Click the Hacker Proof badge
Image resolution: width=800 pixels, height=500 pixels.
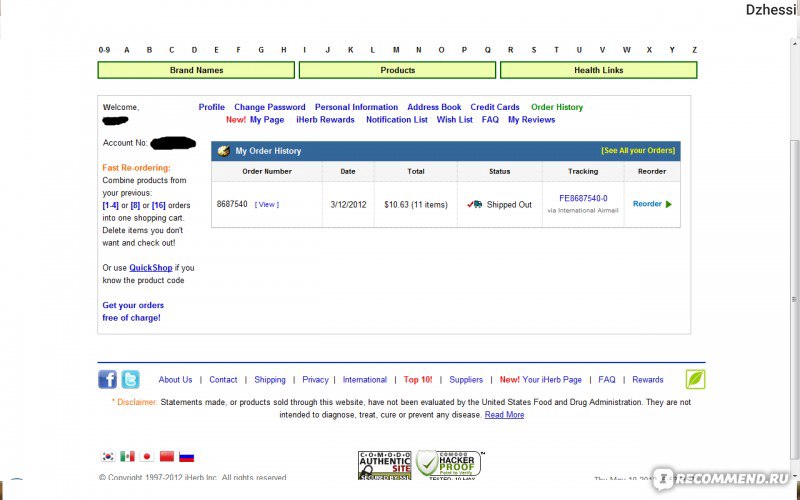click(x=448, y=465)
